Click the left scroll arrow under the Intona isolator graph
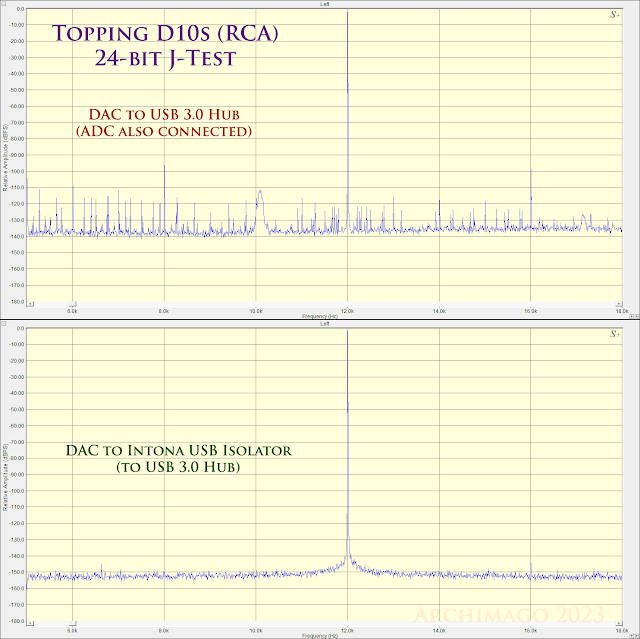This screenshot has height=639, width=640. pyautogui.click(x=30, y=623)
